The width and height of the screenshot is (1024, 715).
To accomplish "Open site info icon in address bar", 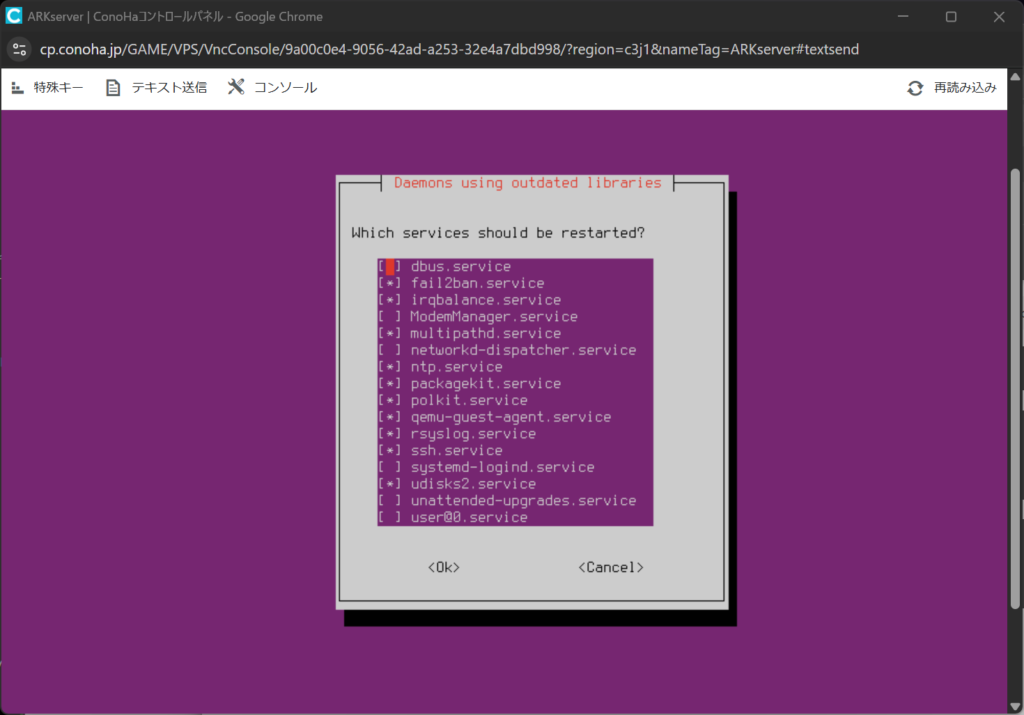I will (20, 49).
